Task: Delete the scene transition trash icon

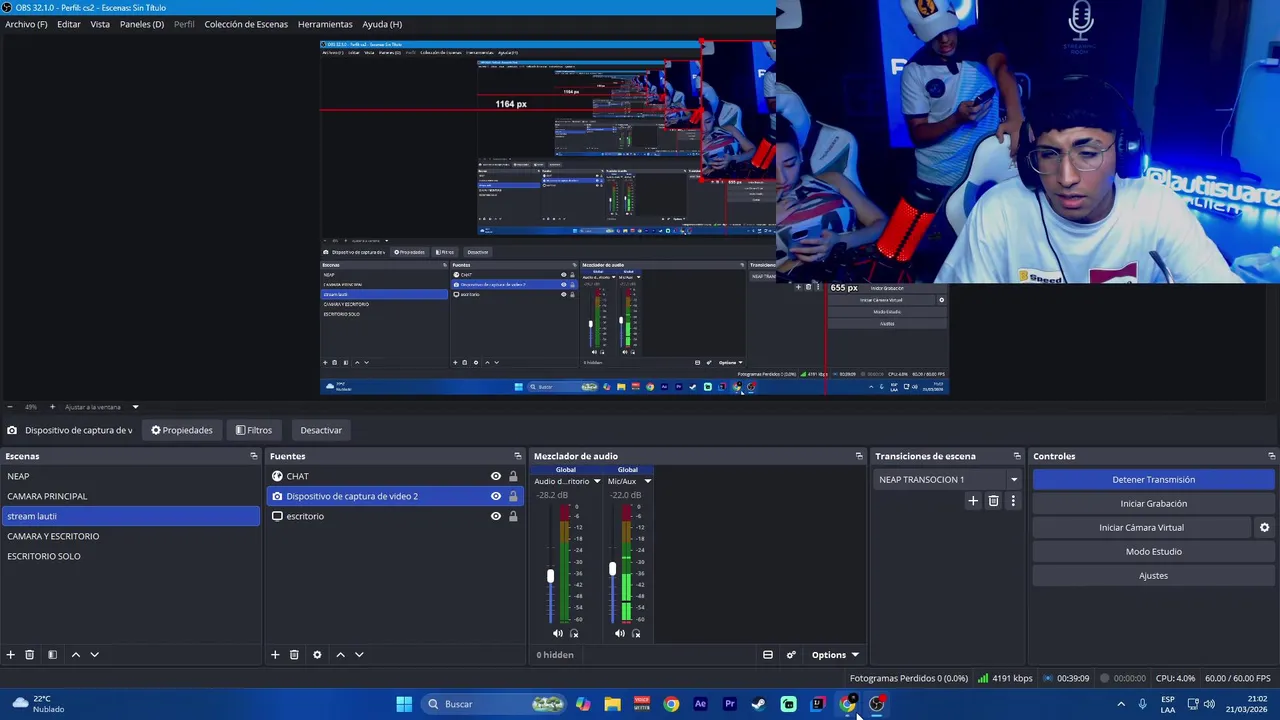Action: 993,501
